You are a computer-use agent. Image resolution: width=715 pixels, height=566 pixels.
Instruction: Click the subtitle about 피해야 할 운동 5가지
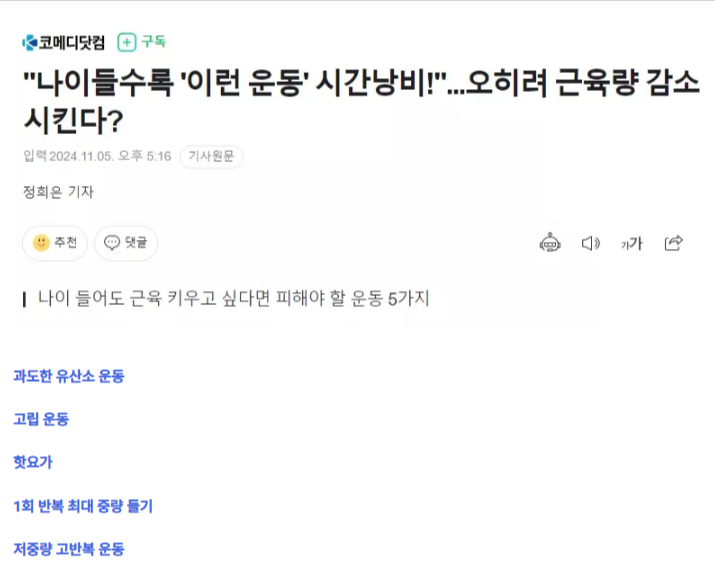coord(233,298)
